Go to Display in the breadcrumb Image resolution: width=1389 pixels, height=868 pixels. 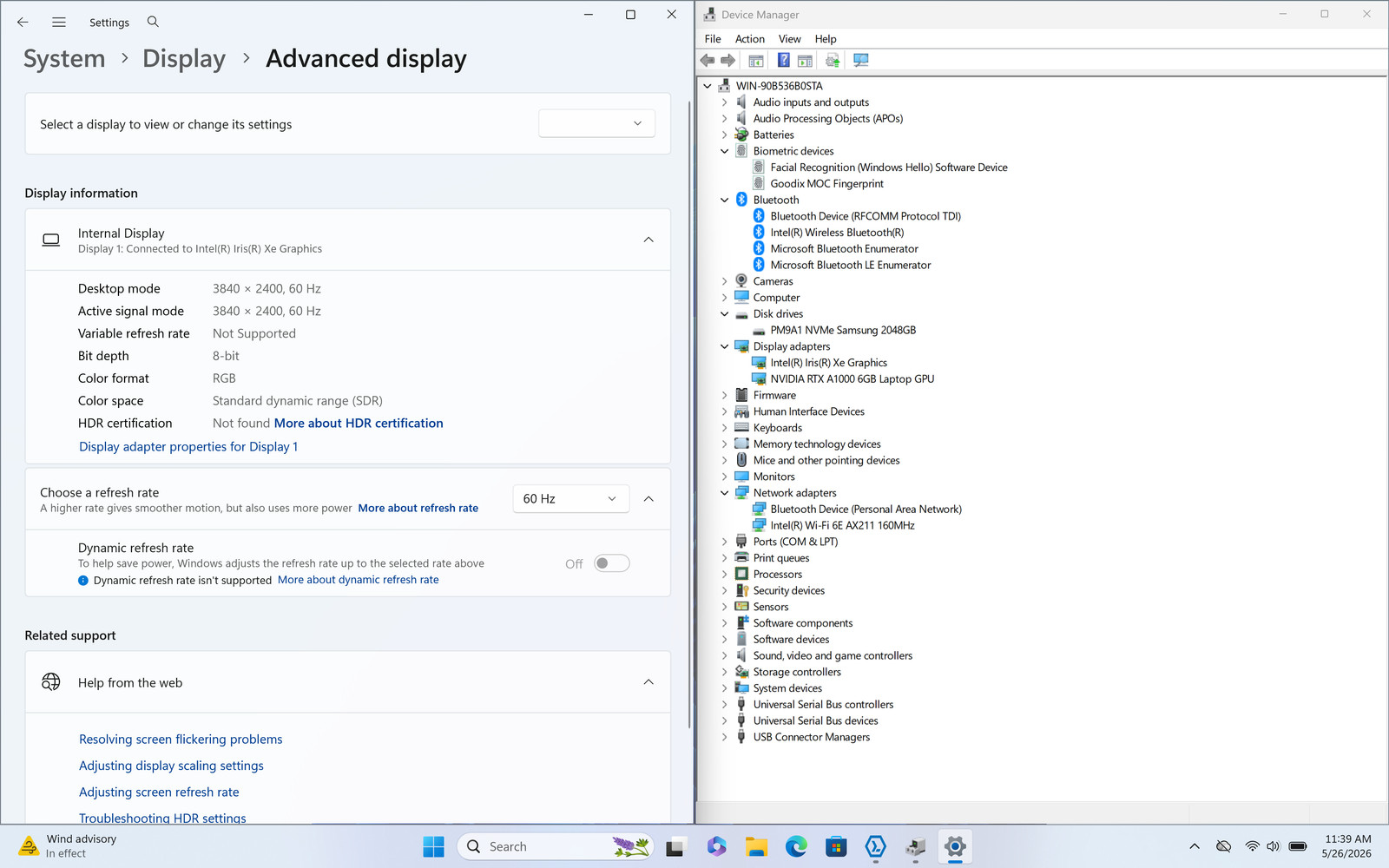pyautogui.click(x=184, y=58)
